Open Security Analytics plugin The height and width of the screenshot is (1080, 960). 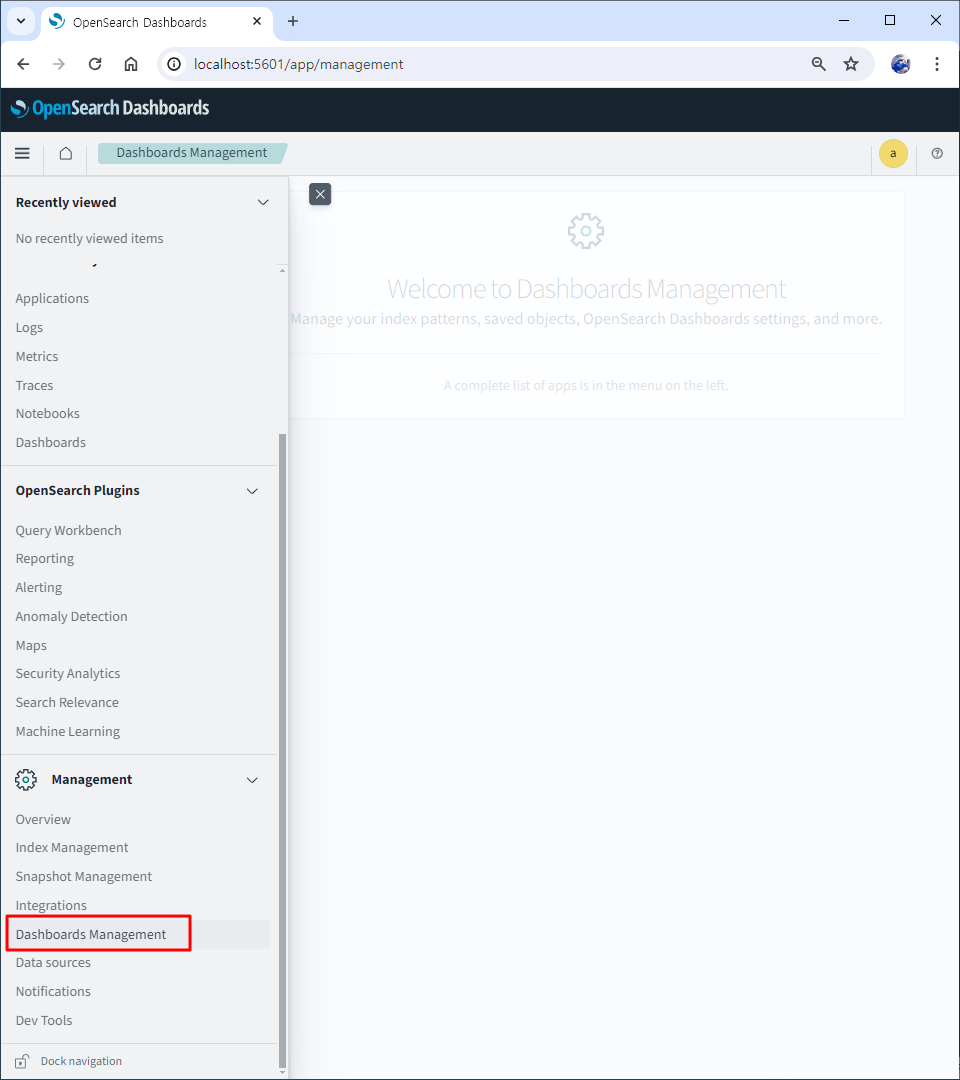(x=68, y=674)
